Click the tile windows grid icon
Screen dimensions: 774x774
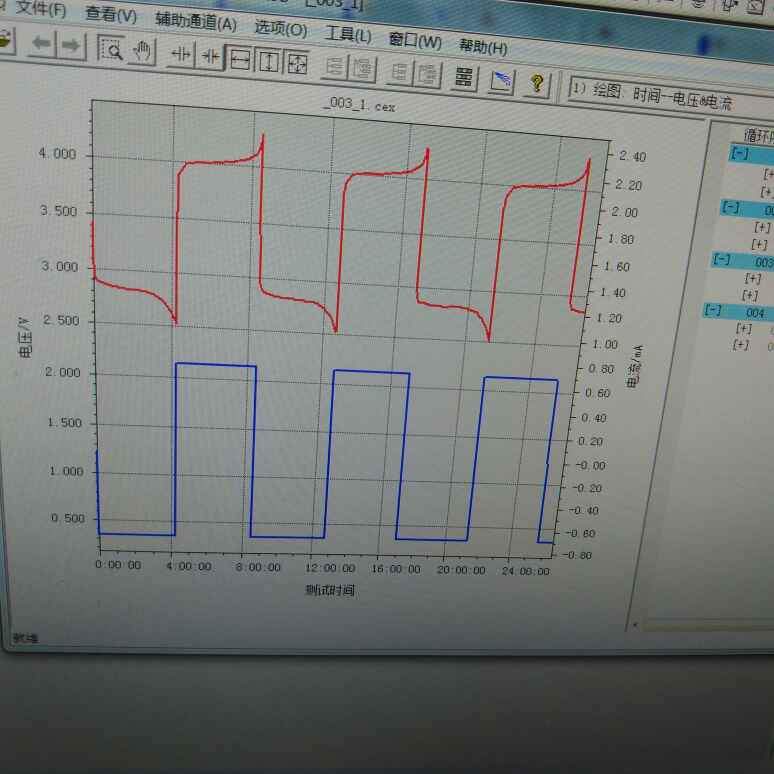(x=464, y=77)
